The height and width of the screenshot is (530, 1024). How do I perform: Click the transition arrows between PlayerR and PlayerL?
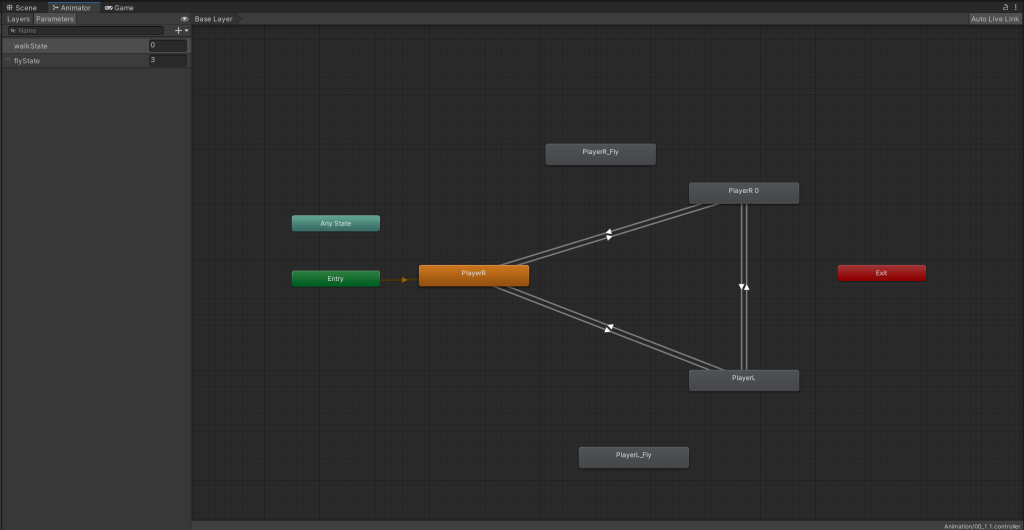[608, 328]
